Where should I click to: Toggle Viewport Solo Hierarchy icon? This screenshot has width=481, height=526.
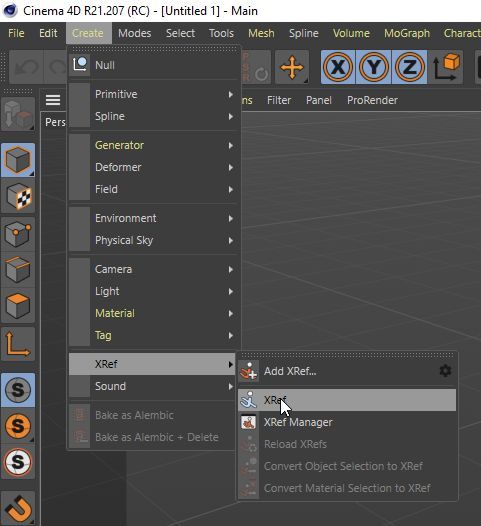tap(18, 462)
